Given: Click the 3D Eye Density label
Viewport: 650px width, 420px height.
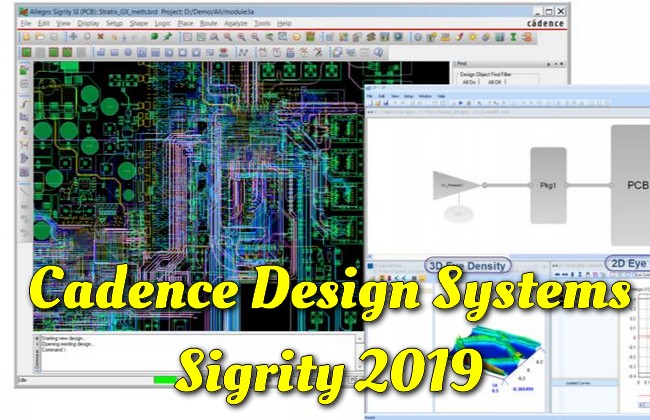Looking at the screenshot, I should 468,266.
